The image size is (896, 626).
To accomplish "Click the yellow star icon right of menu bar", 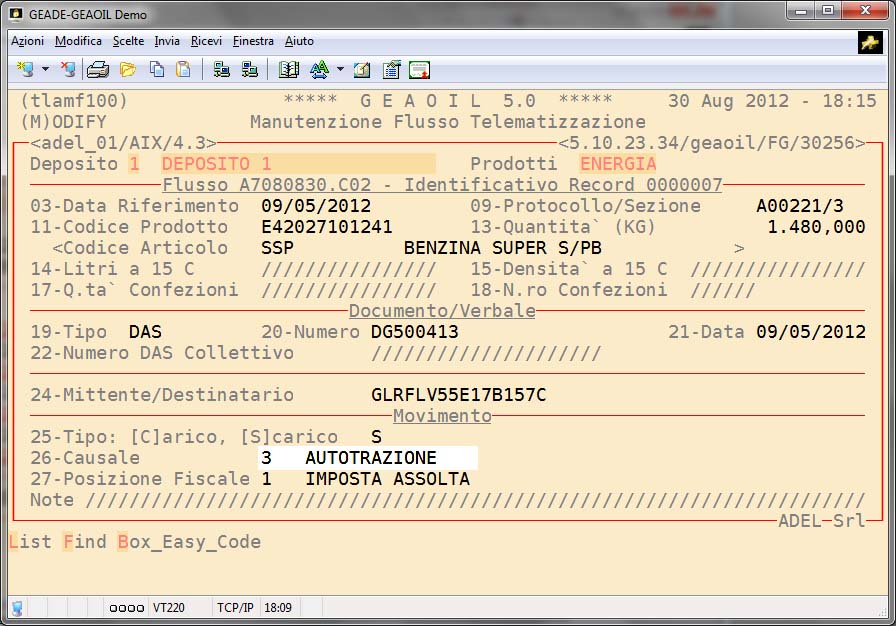I will pyautogui.click(x=869, y=42).
